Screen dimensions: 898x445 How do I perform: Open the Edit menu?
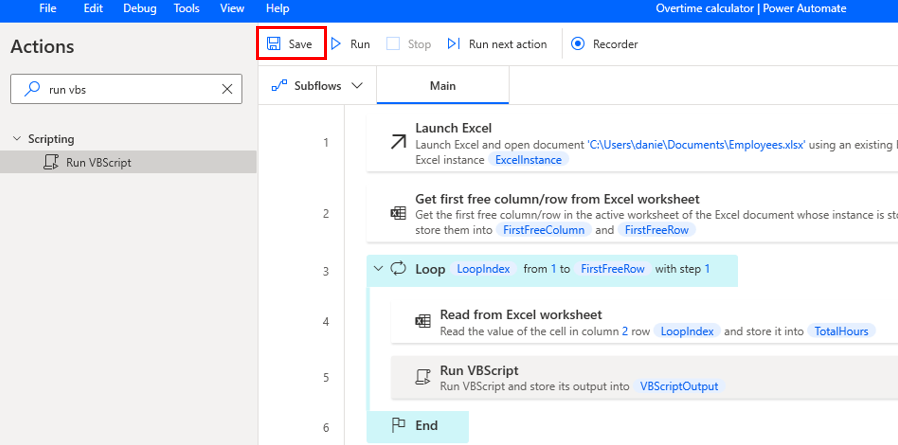(93, 9)
